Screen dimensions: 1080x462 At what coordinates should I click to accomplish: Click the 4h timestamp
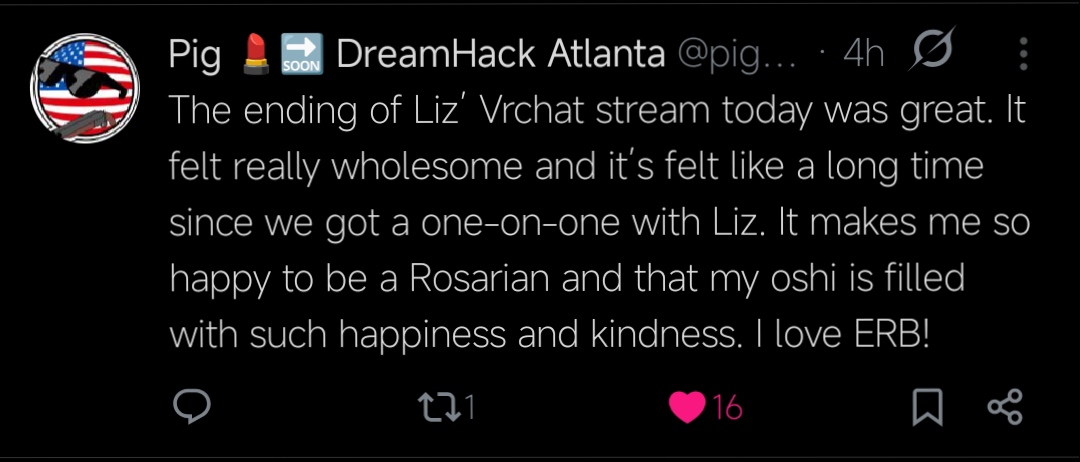(863, 55)
